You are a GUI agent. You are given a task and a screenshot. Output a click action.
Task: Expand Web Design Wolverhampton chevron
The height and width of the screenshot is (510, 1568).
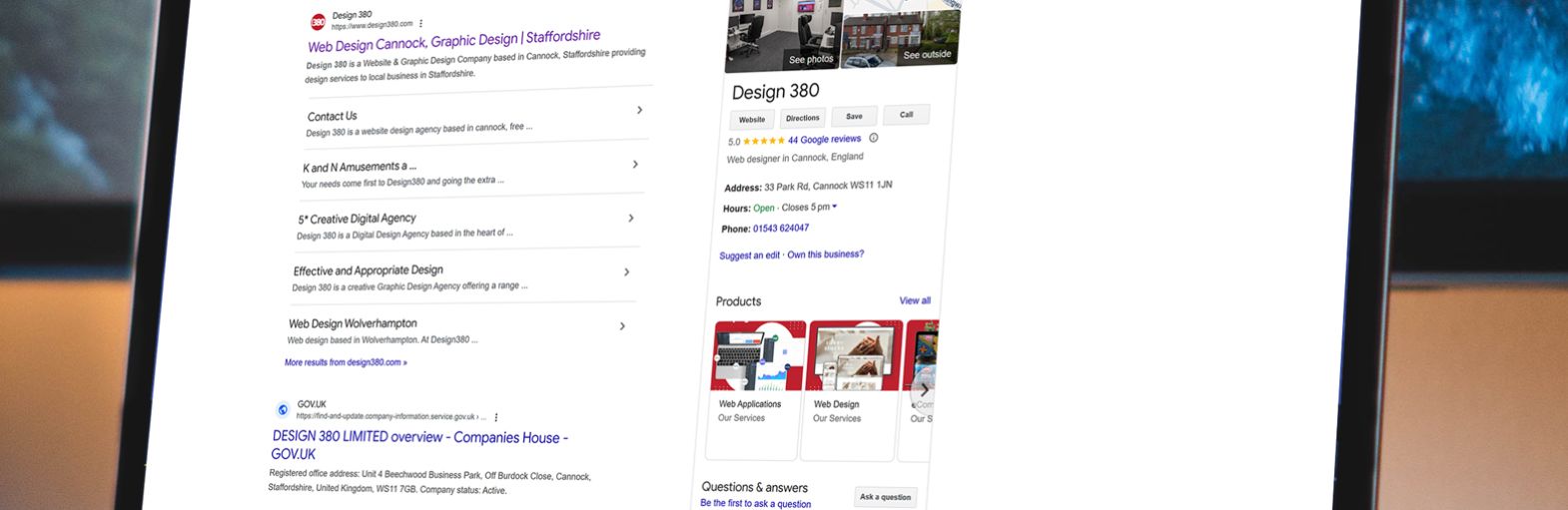pyautogui.click(x=622, y=325)
